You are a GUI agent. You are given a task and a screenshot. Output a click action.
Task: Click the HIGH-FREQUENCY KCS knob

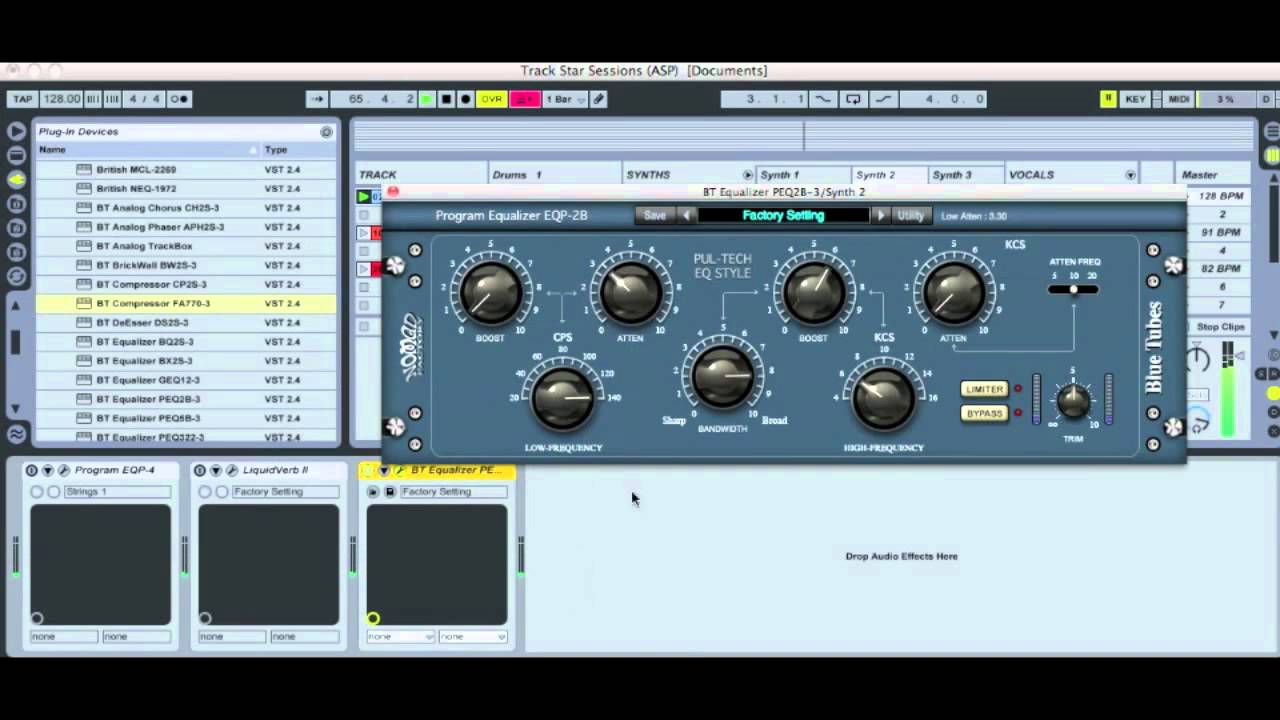(883, 397)
